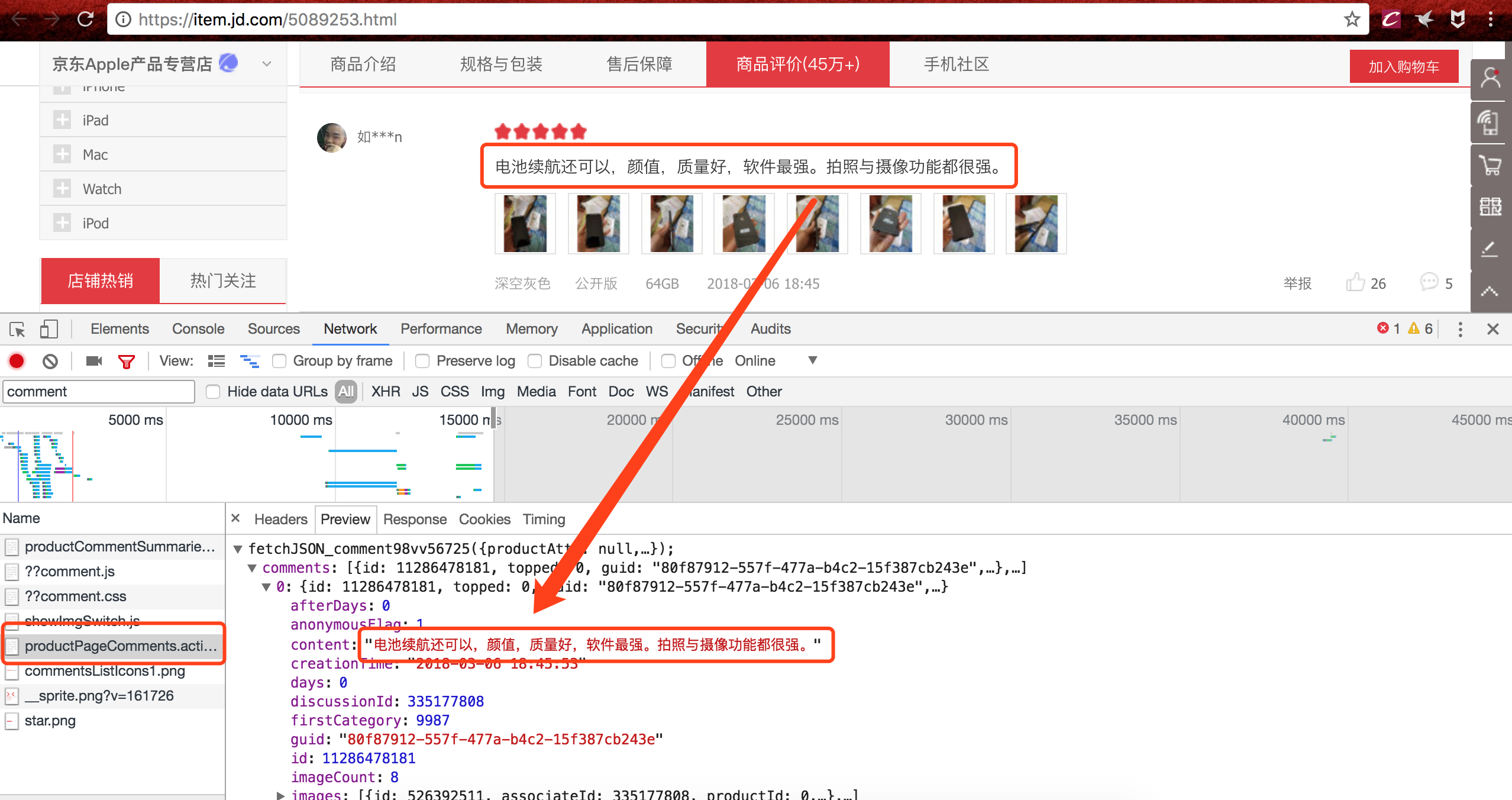Tick the Hide data URLs checkbox

click(213, 392)
